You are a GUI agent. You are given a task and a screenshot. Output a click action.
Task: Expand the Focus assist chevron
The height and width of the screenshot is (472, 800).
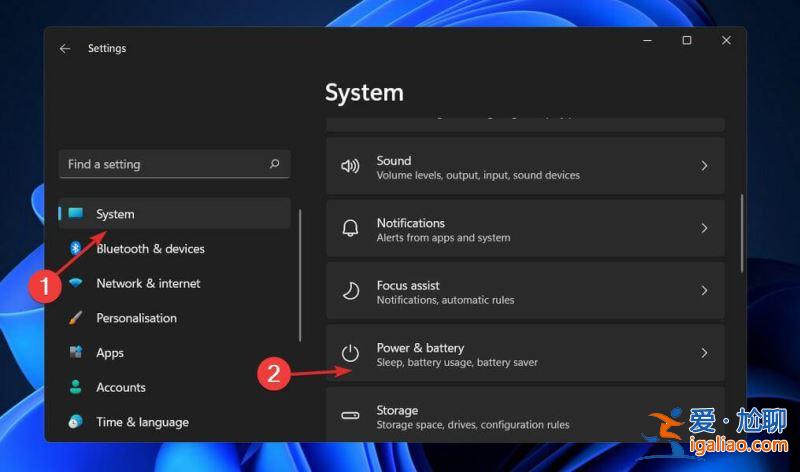(704, 290)
